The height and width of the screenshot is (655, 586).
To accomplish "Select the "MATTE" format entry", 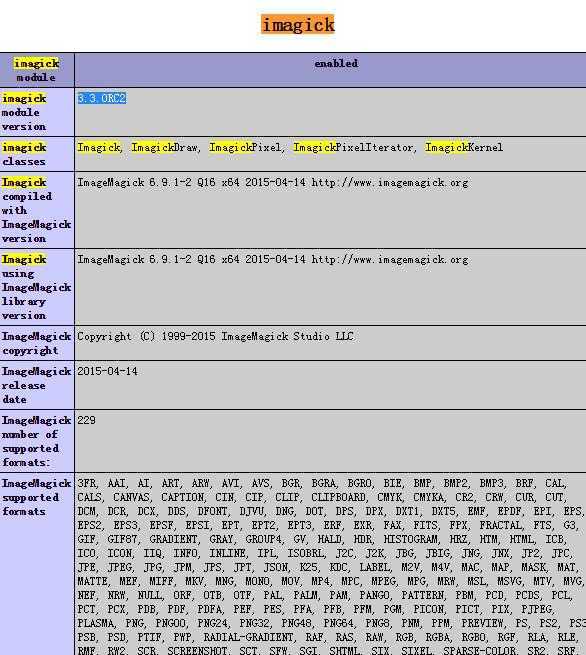I will [92, 581].
